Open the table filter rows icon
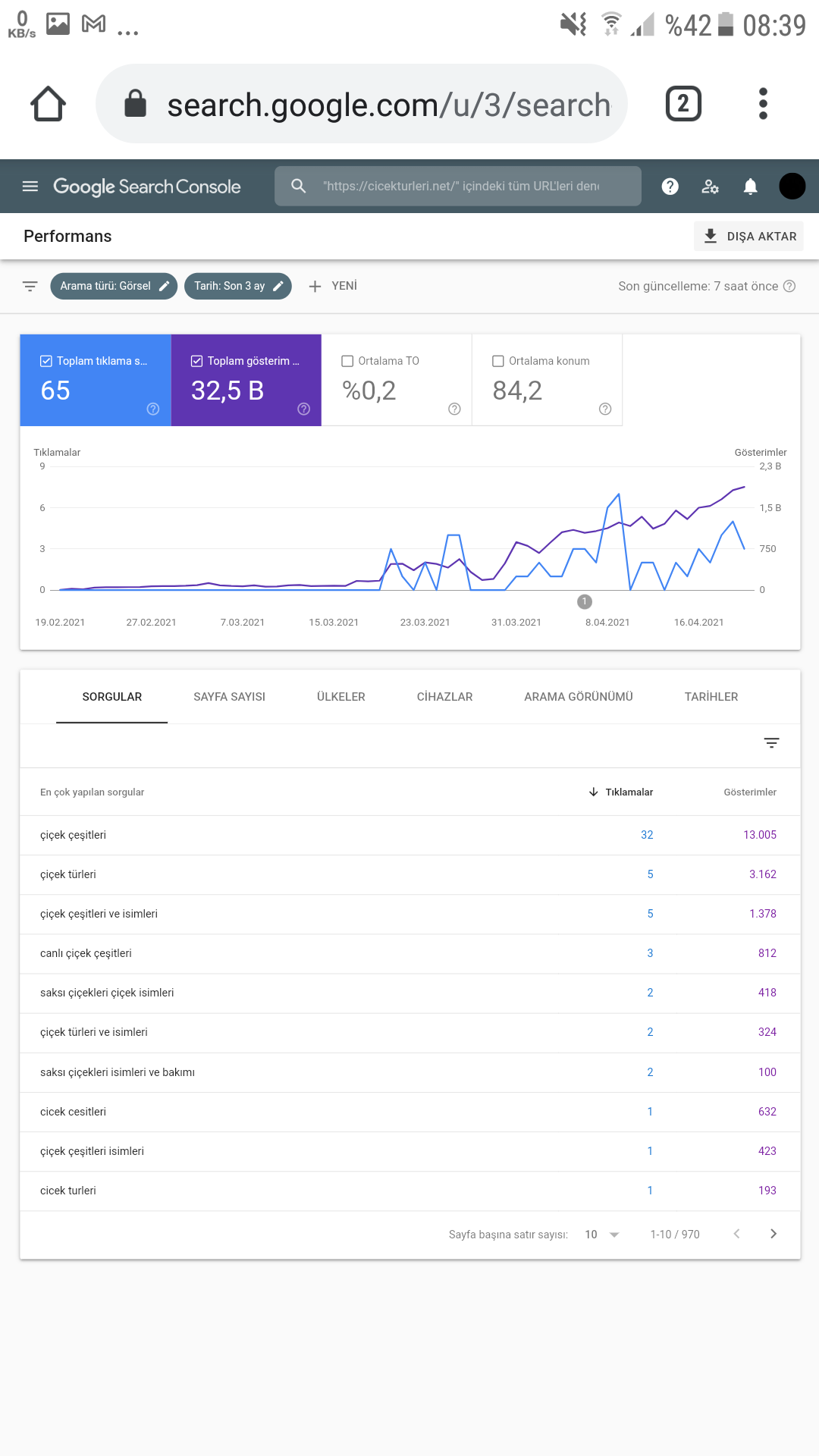This screenshot has height=1456, width=819. click(x=771, y=743)
